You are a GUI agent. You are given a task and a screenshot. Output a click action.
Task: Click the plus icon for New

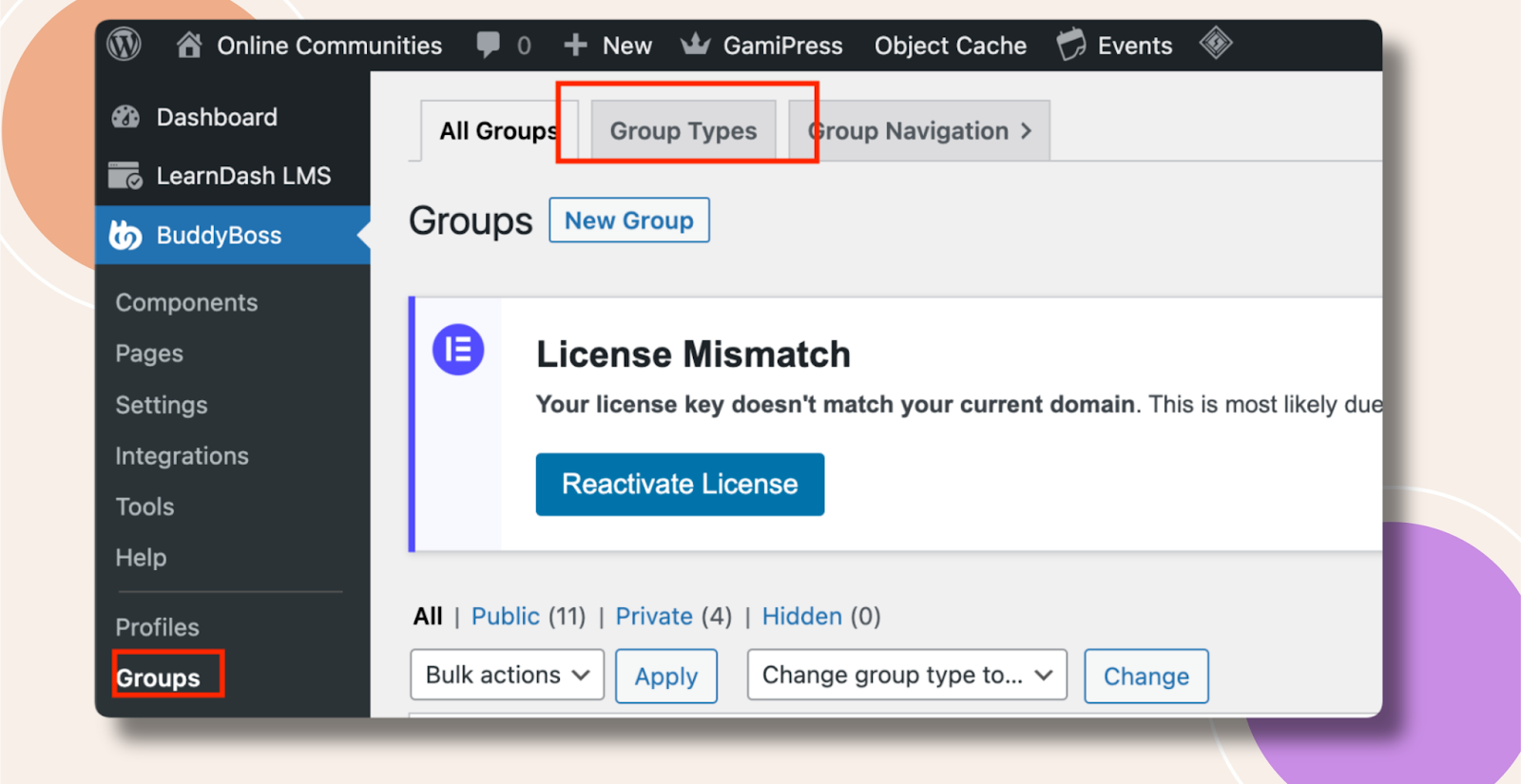[x=575, y=45]
